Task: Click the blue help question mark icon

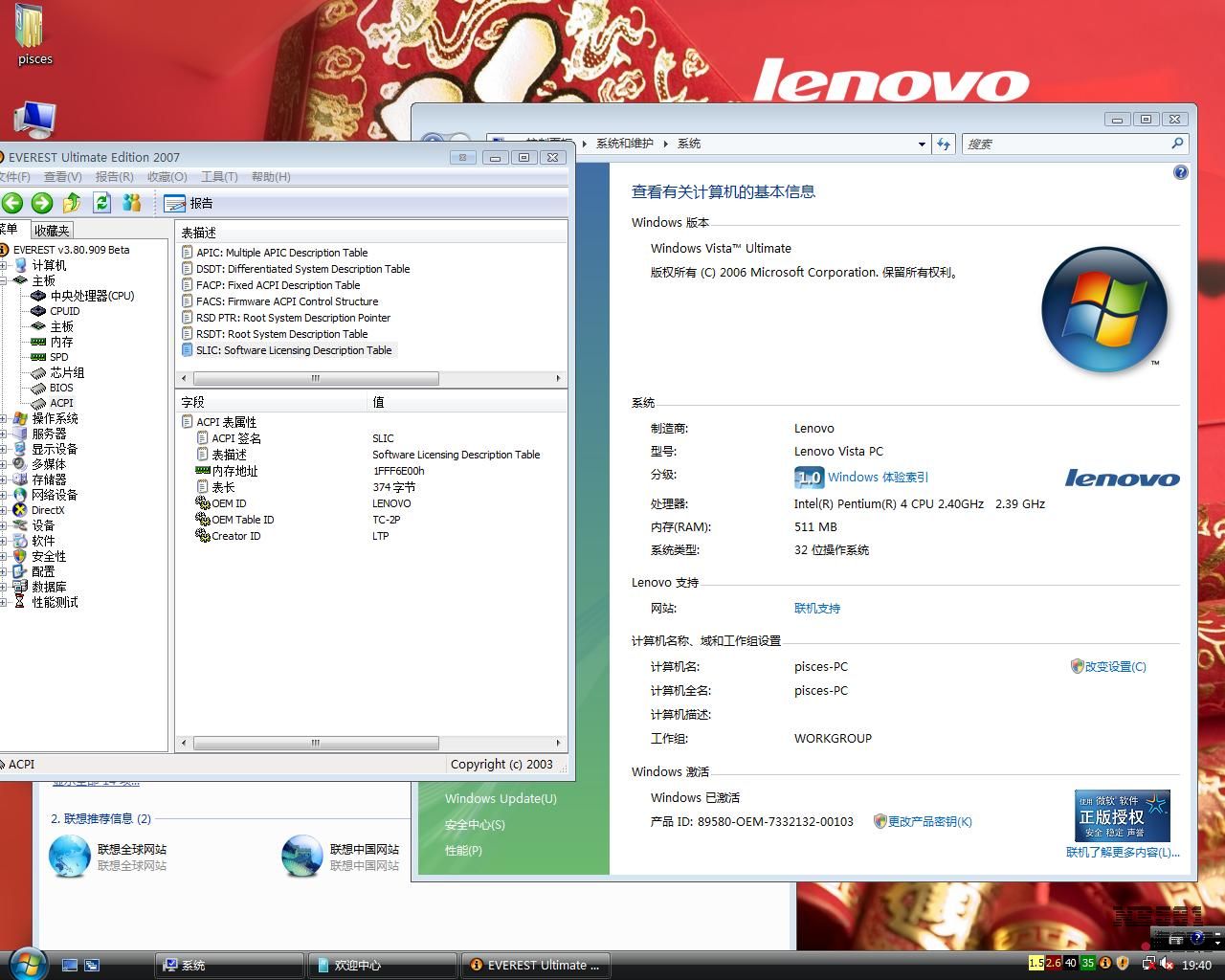Action: pos(1180,172)
